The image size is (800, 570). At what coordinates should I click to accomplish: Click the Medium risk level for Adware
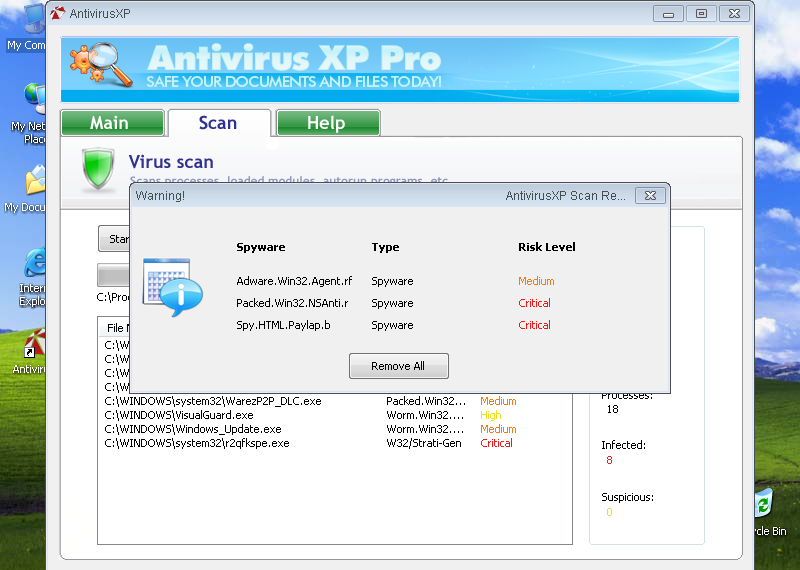coord(536,281)
